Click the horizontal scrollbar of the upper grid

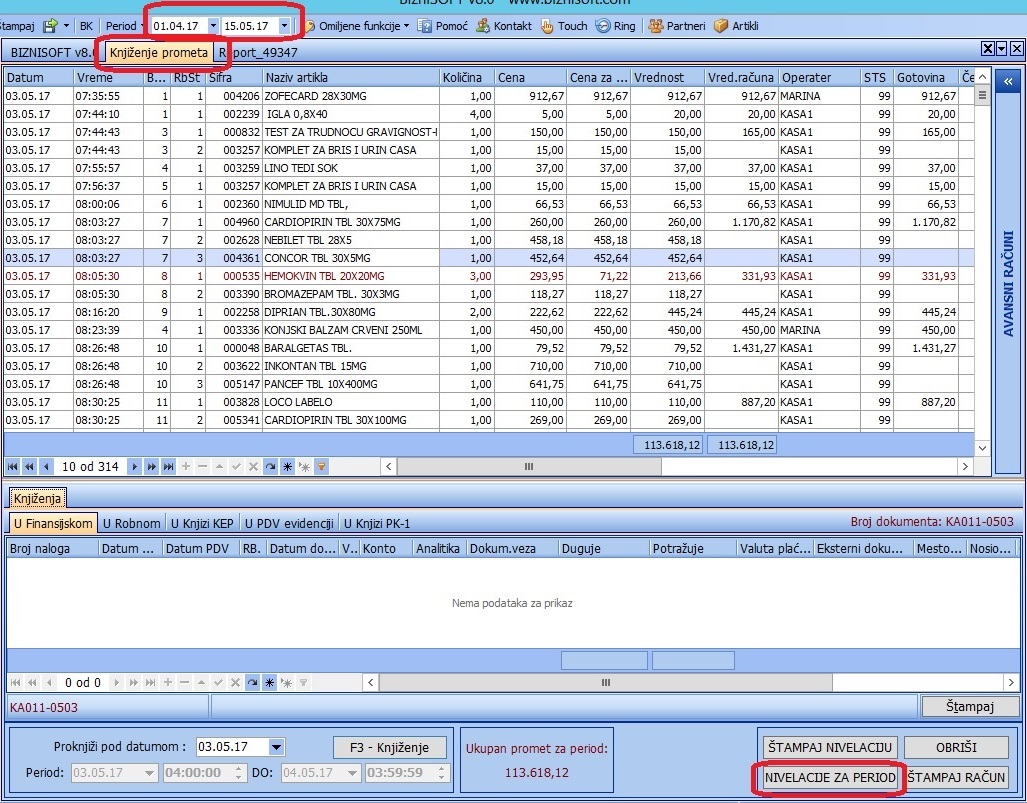[x=529, y=467]
